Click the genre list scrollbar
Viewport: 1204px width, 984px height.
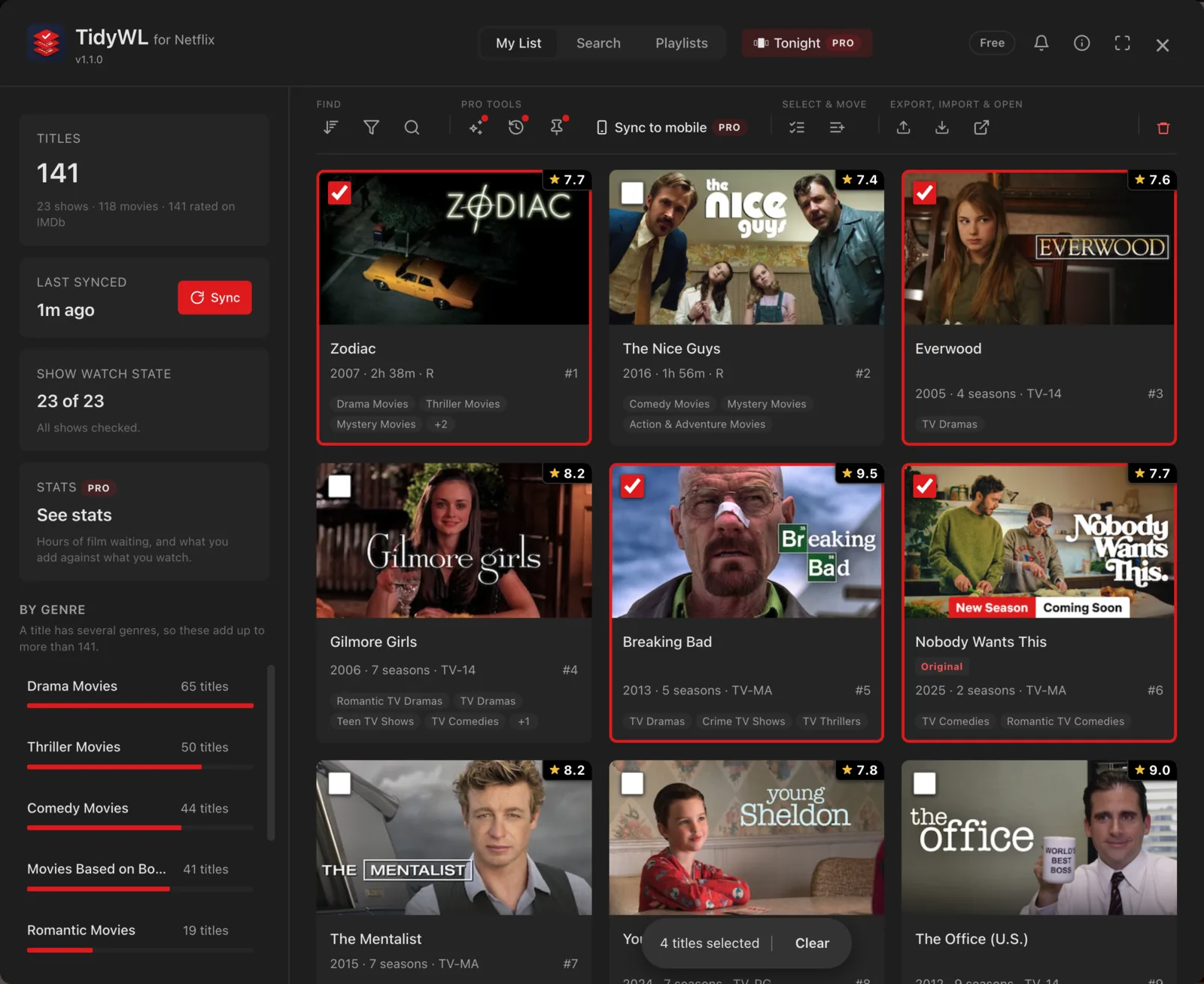pyautogui.click(x=271, y=752)
